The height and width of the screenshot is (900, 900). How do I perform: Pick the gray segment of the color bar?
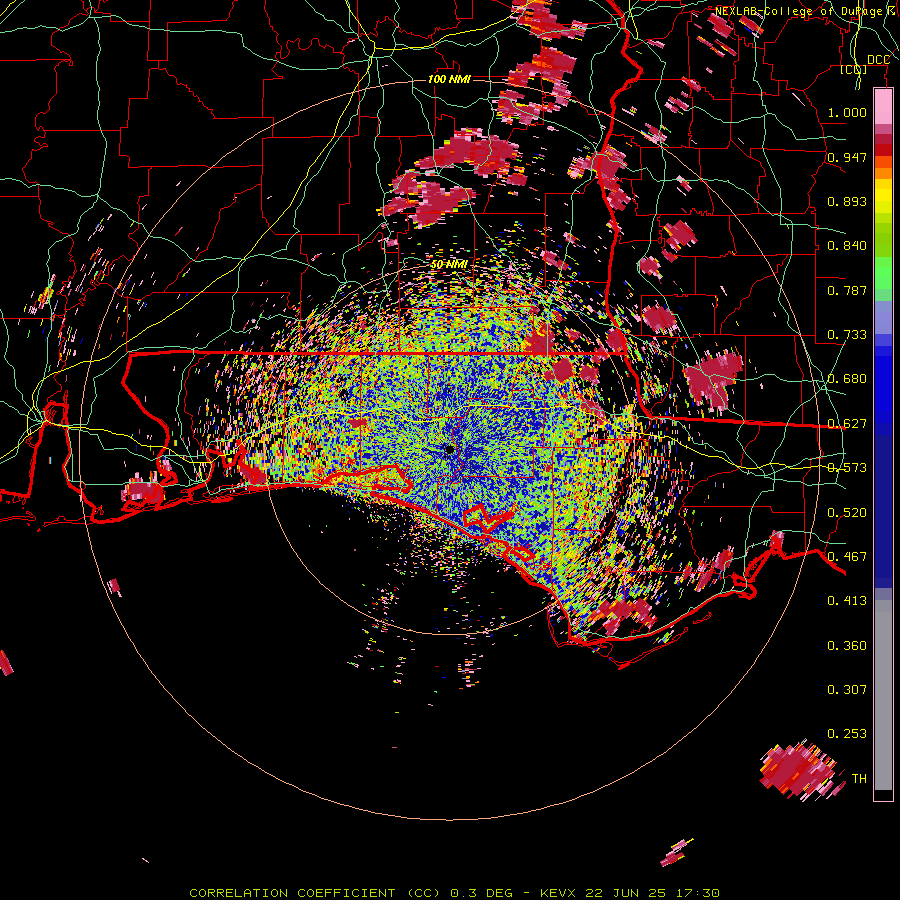coord(883,695)
